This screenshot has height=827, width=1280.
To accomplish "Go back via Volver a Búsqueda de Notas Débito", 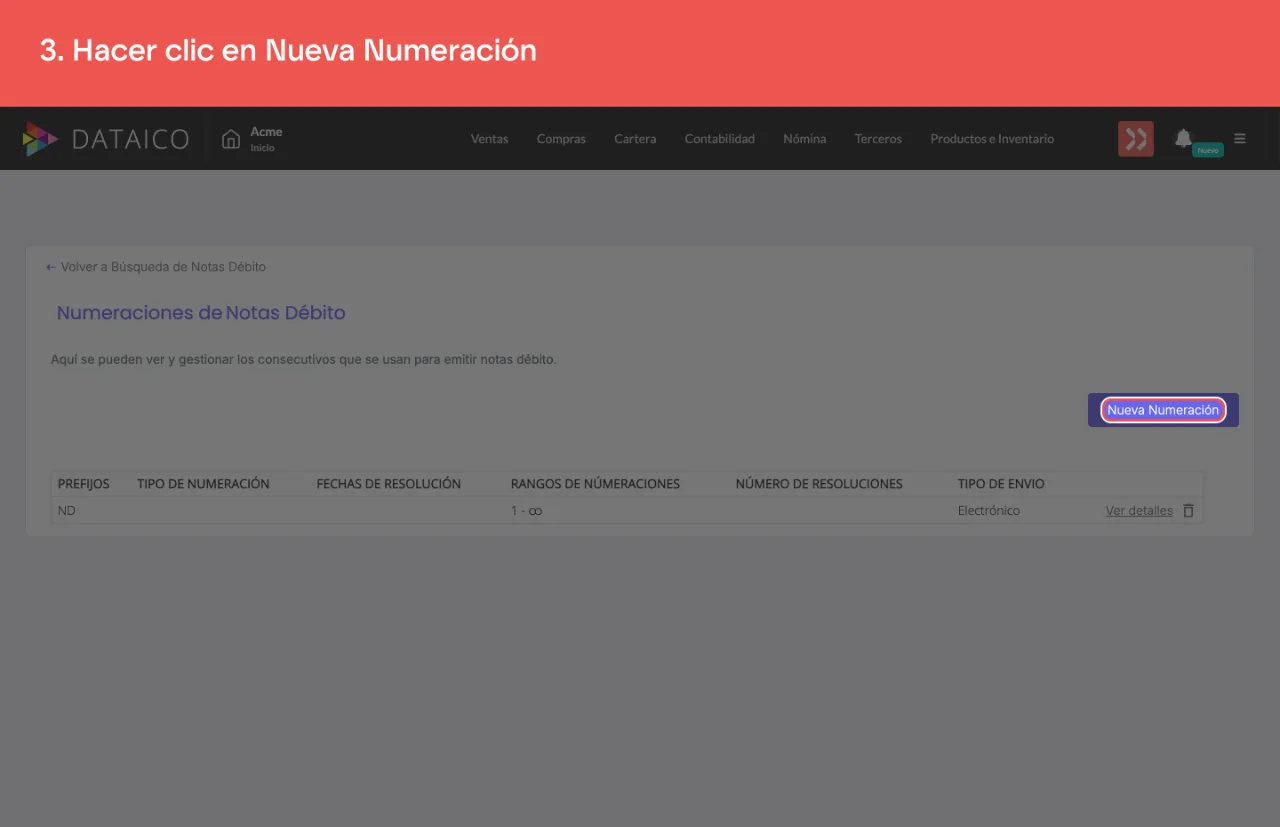I will [156, 267].
